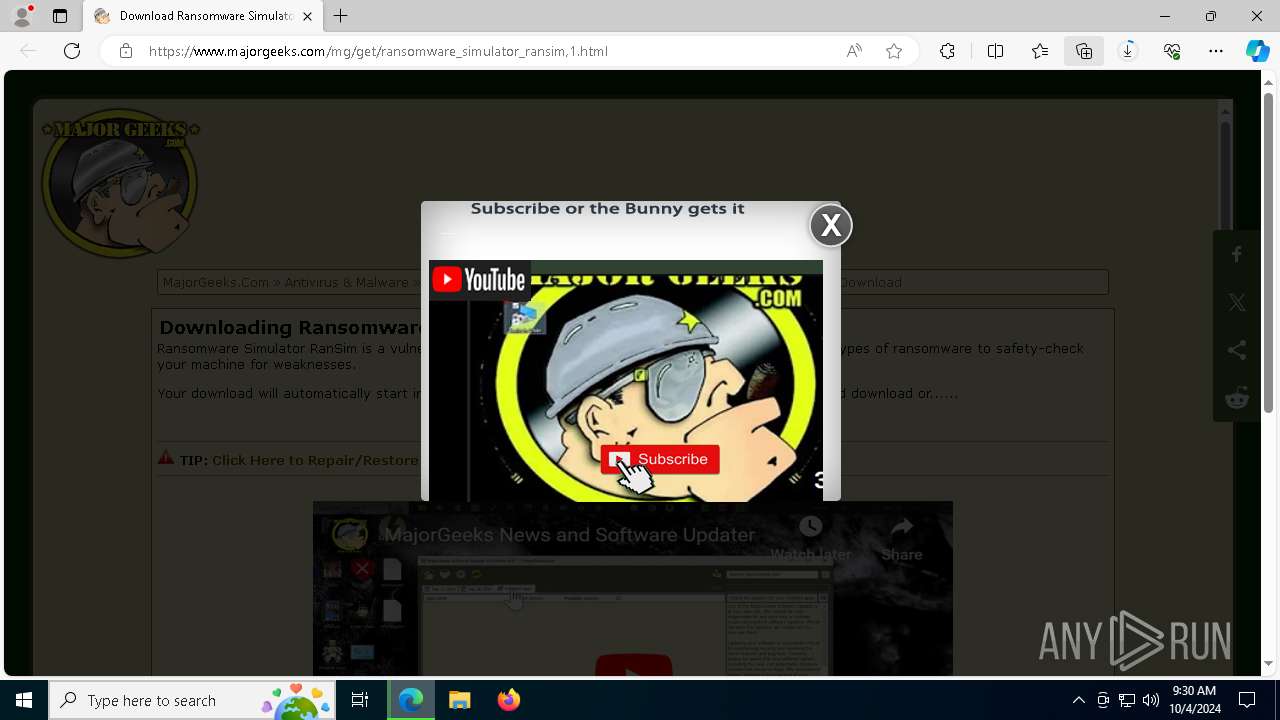The width and height of the screenshot is (1280, 720).
Task: Click the address bar URL
Action: click(x=378, y=51)
